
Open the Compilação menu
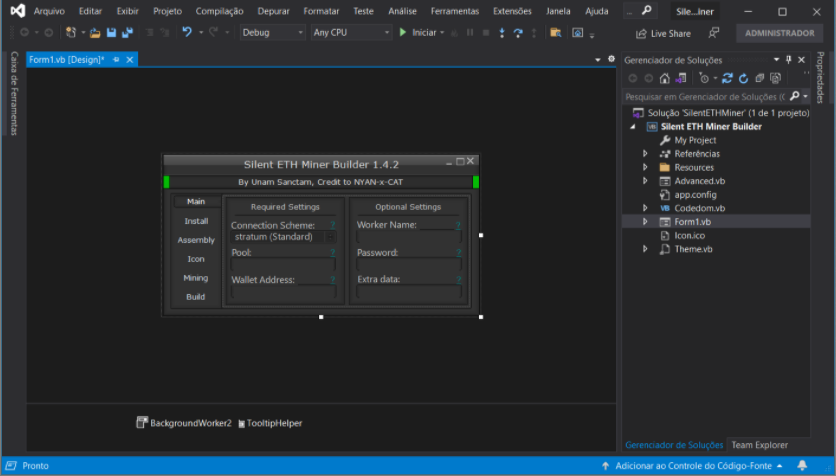point(219,11)
